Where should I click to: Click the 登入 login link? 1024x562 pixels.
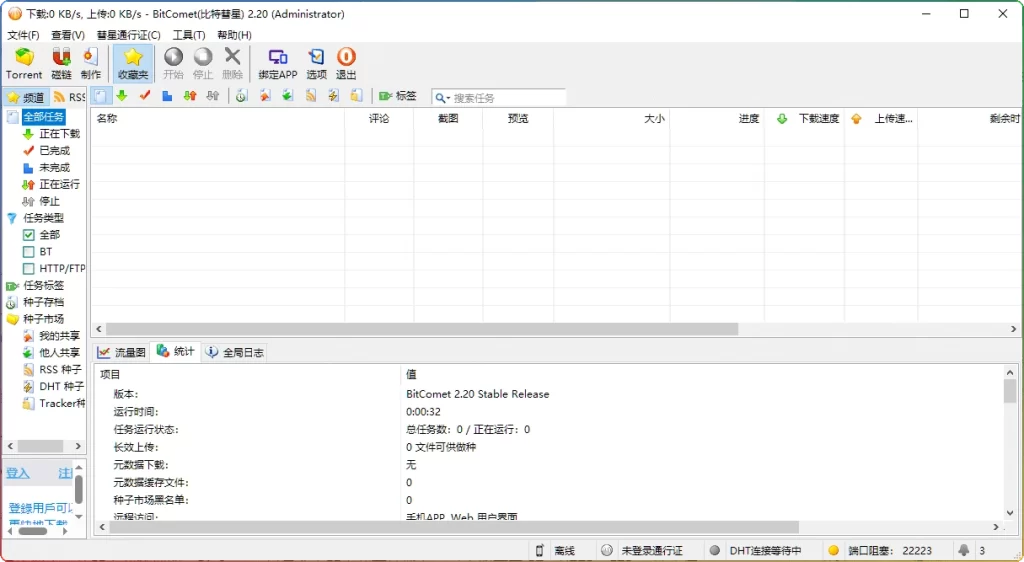(18, 473)
